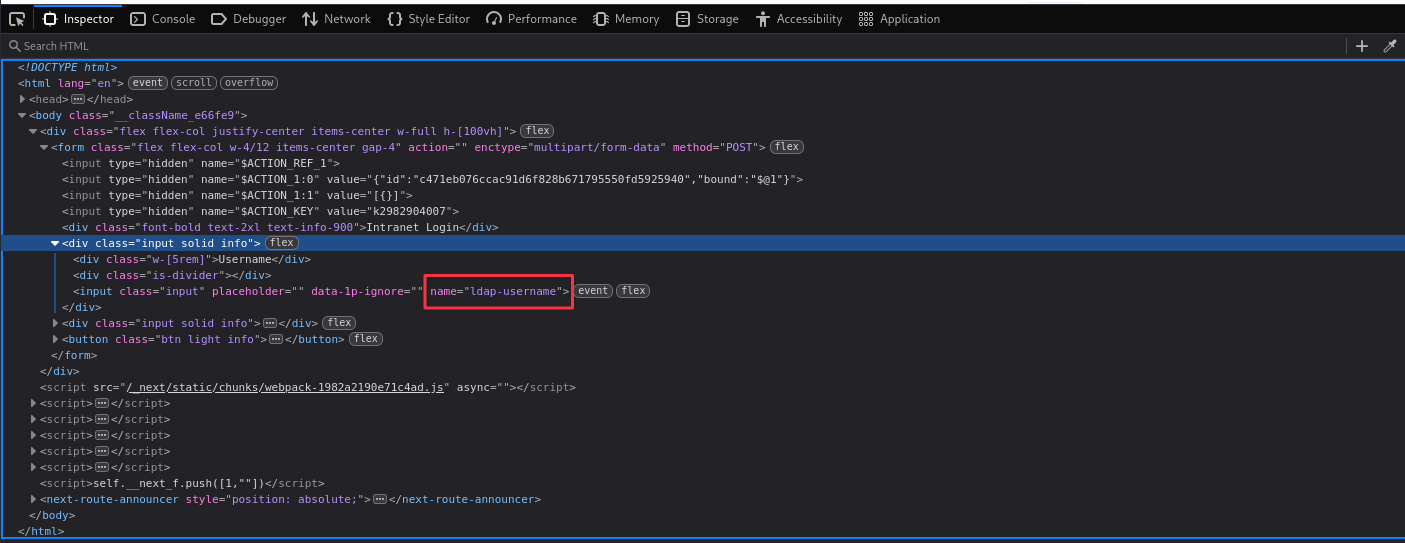Select the Username div row
Viewport: 1405px width, 543px height.
click(x=702, y=259)
